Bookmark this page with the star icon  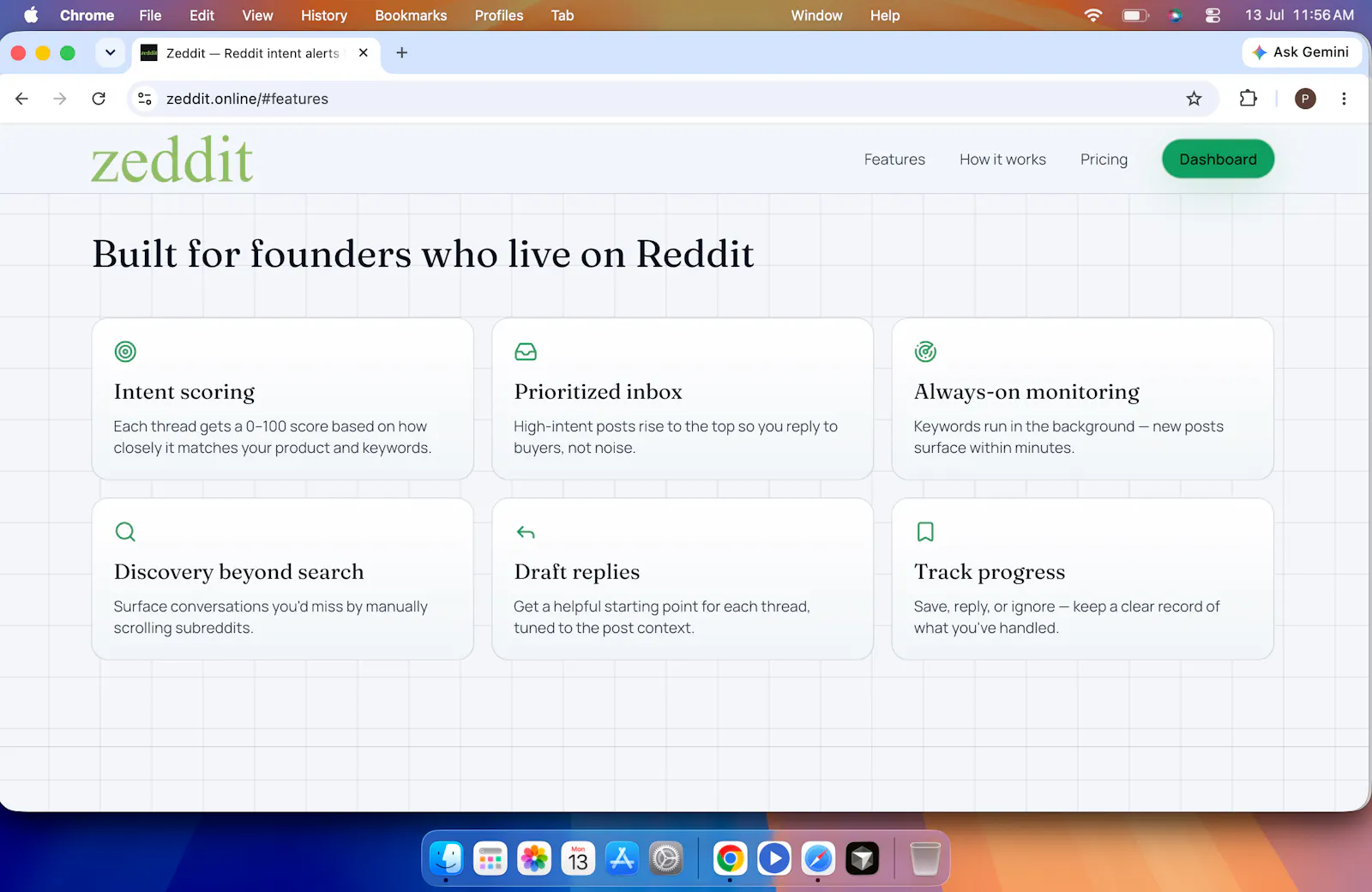pyautogui.click(x=1194, y=99)
